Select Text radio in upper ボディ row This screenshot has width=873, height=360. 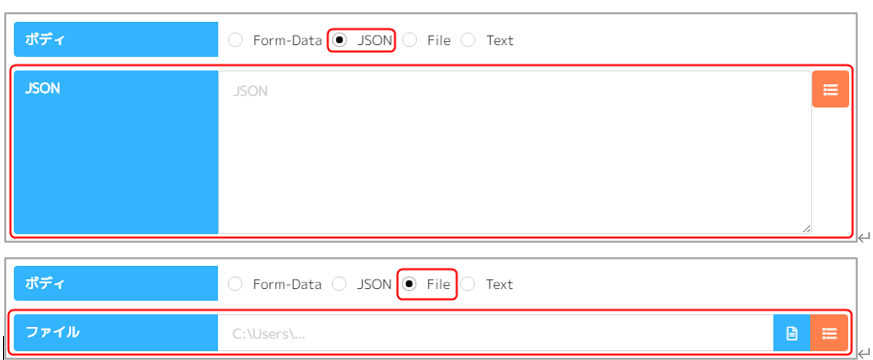[x=468, y=40]
